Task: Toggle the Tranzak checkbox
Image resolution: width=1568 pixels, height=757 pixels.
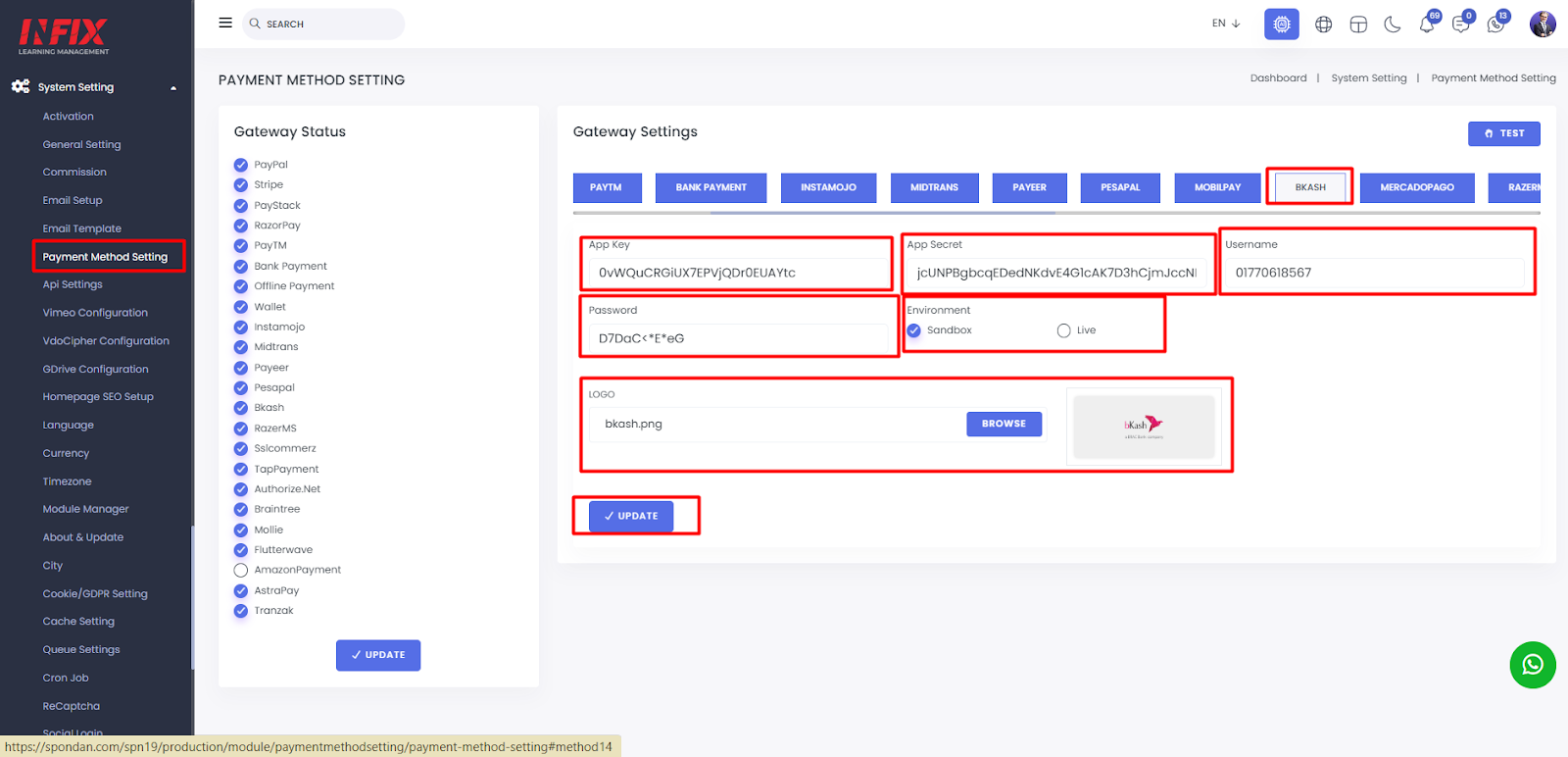Action: (241, 611)
